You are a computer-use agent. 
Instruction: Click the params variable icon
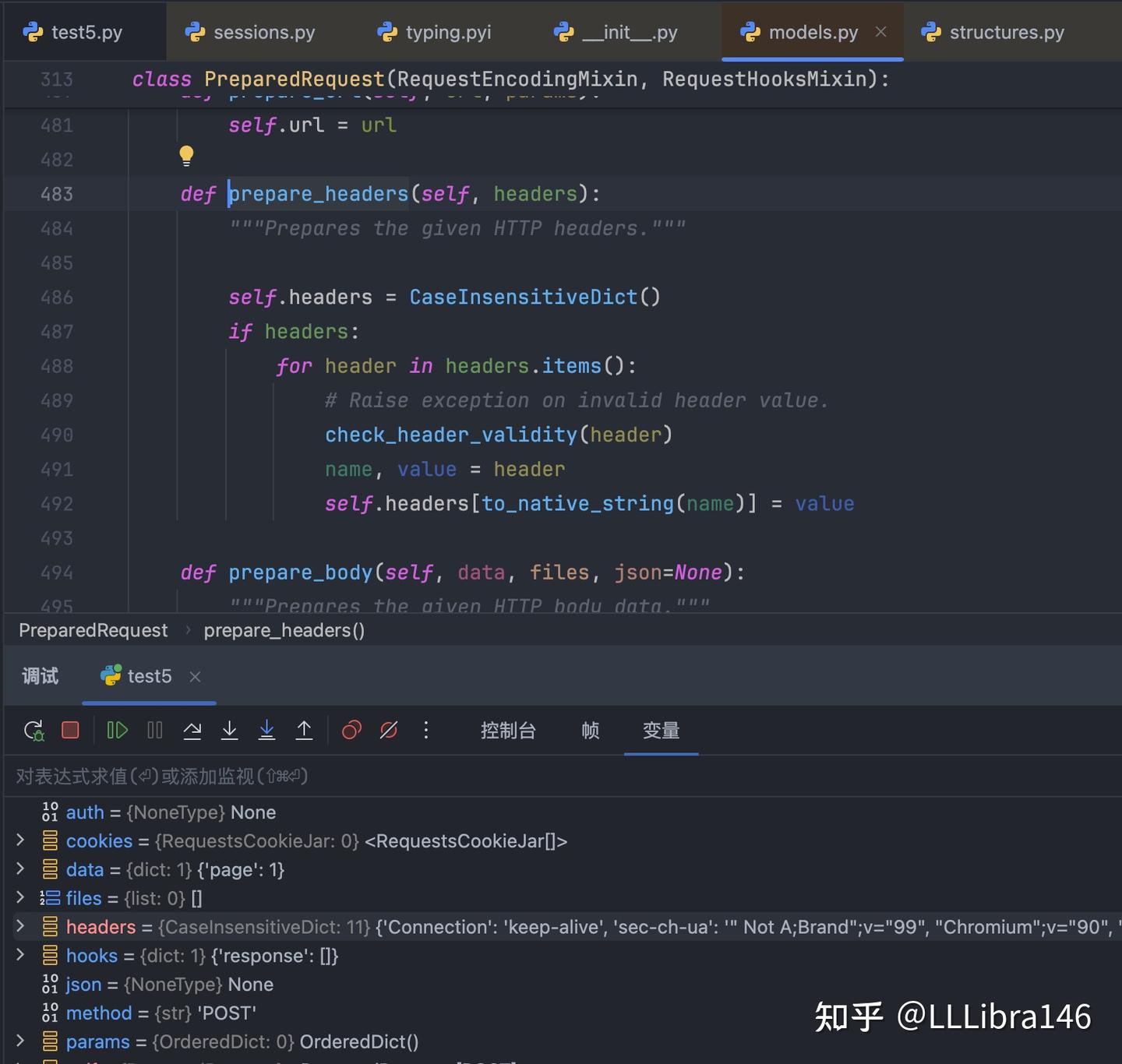[50, 1042]
